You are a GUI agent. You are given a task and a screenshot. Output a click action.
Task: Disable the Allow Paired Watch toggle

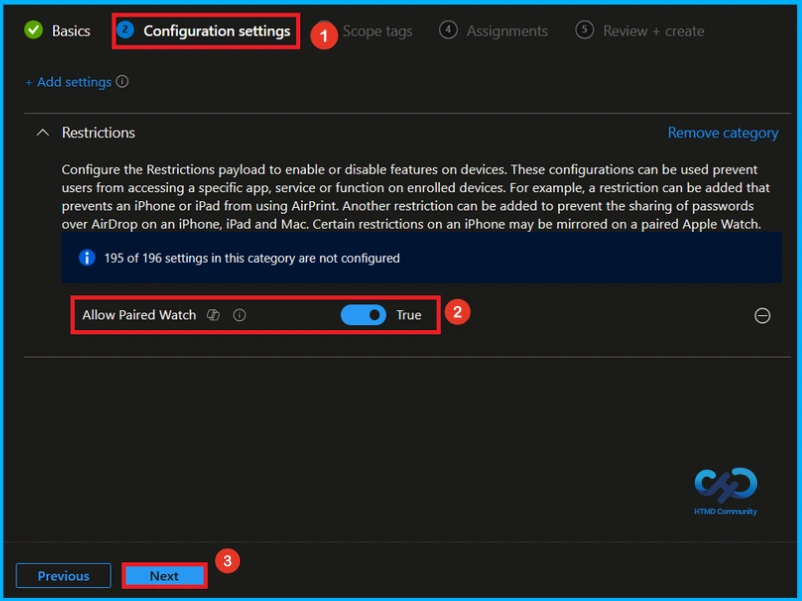[x=362, y=314]
